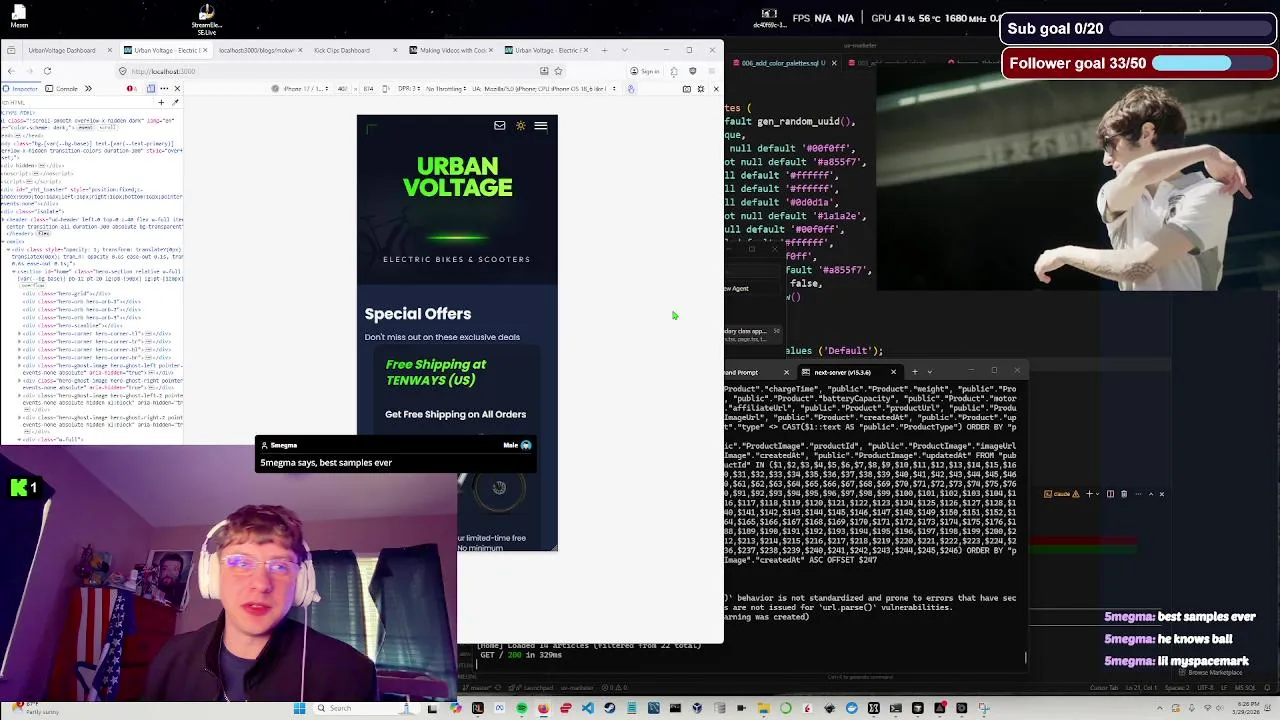Take a screenshot of the viewport
The width and height of the screenshot is (1280, 720).
687,88
